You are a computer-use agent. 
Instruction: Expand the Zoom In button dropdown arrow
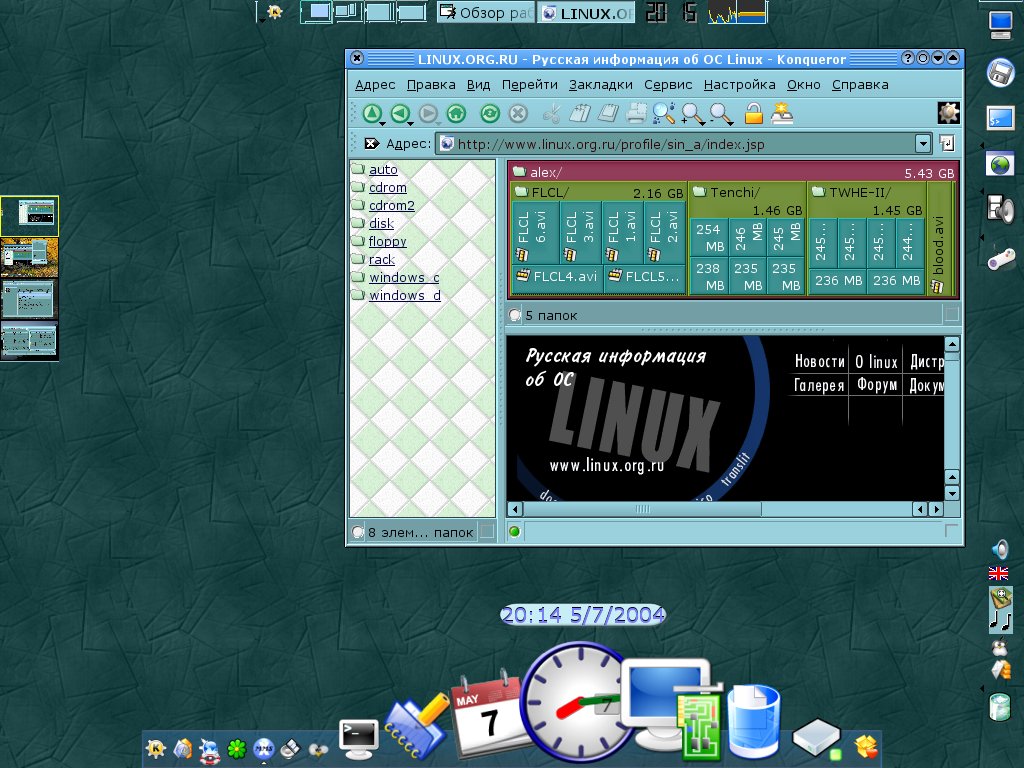703,123
